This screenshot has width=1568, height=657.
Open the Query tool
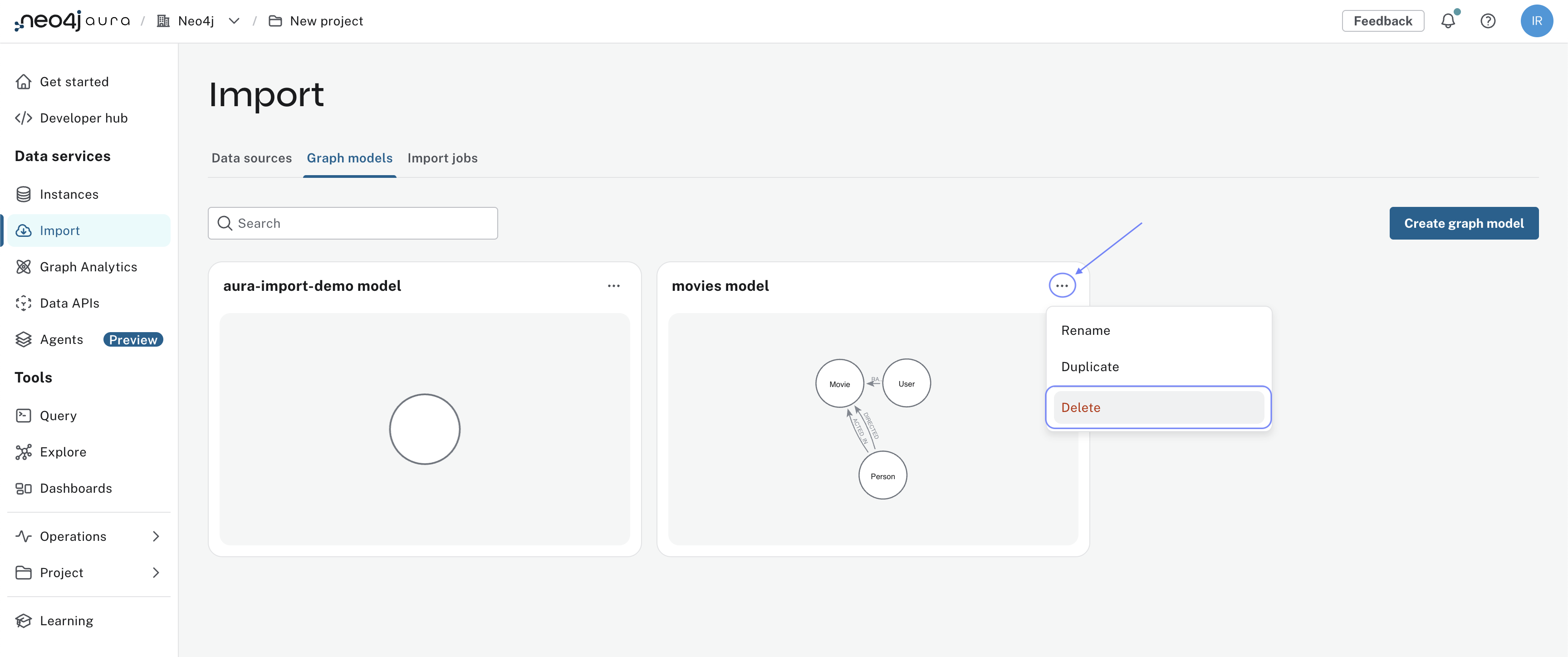pyautogui.click(x=58, y=416)
